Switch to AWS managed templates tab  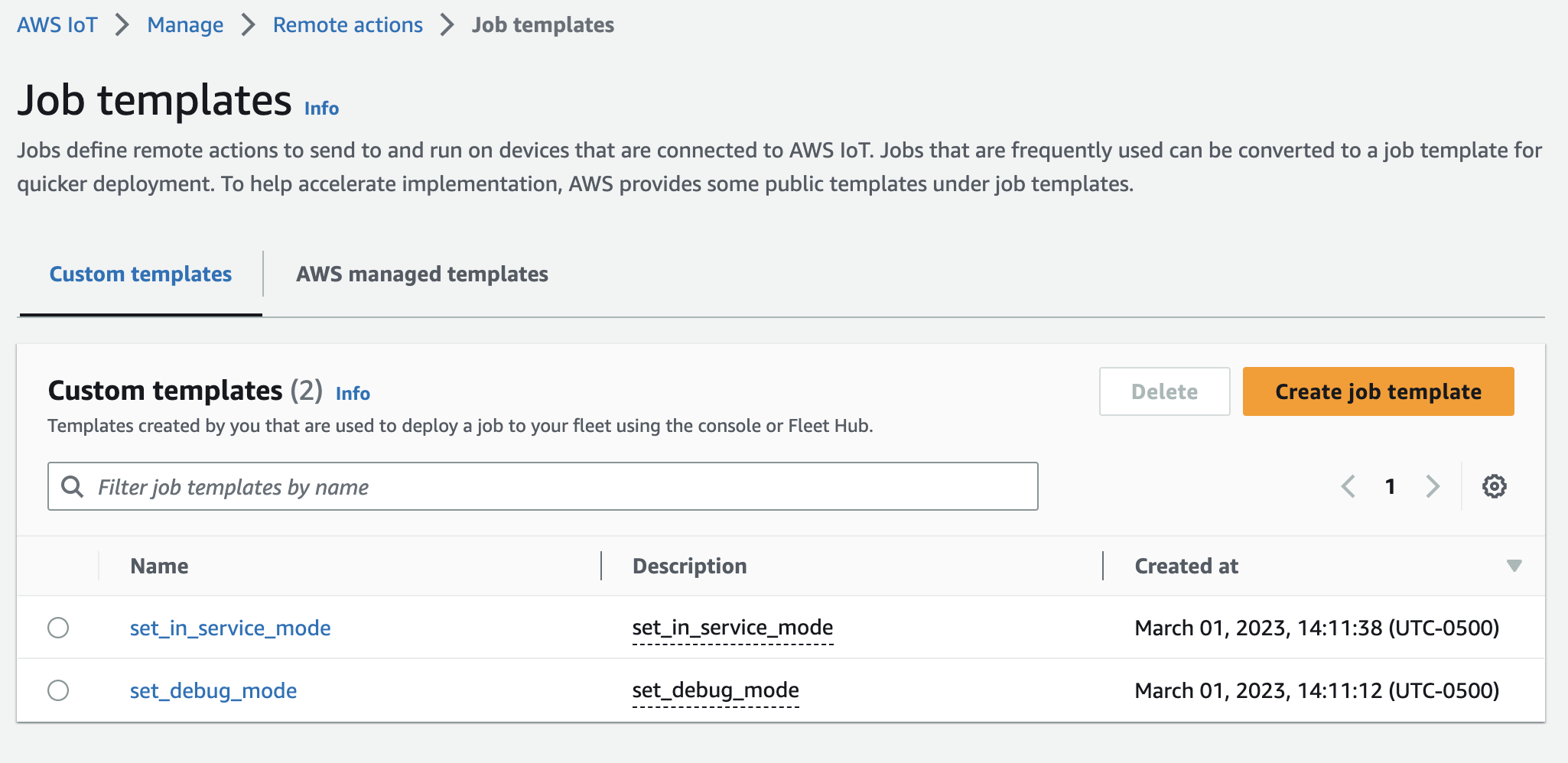(x=422, y=274)
